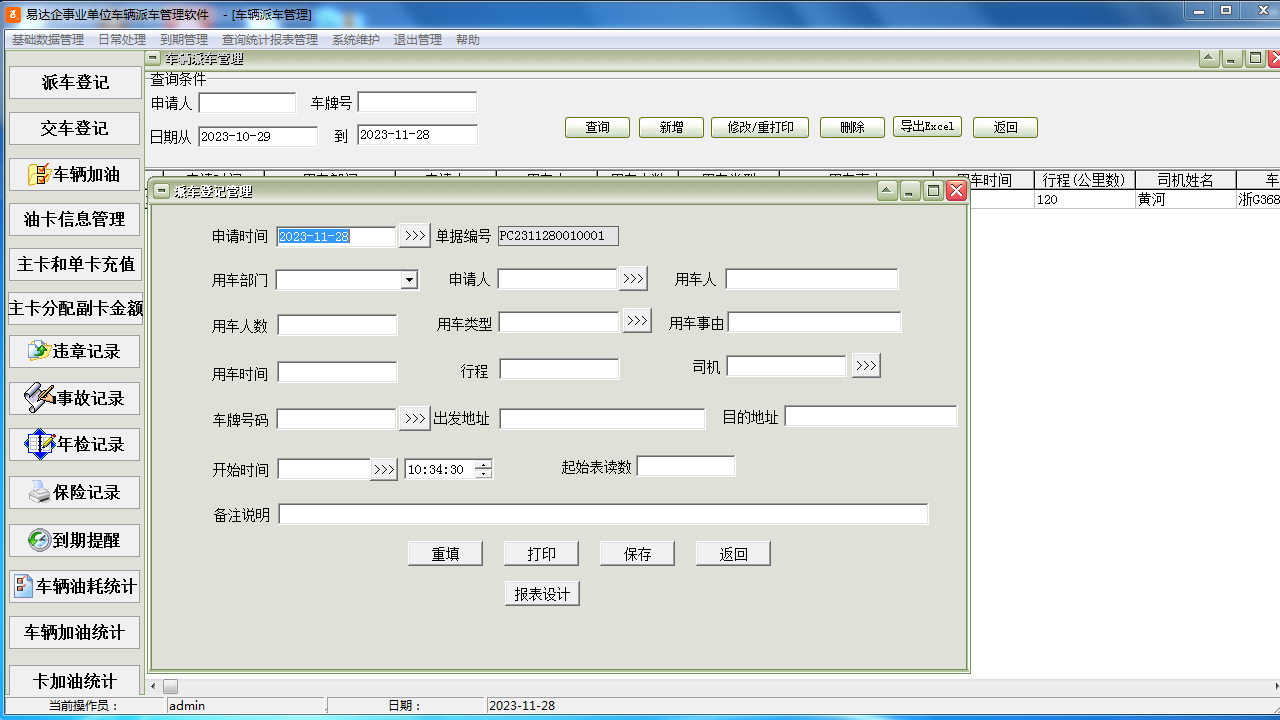This screenshot has height=720, width=1280.
Task: Open the 车辆加油 refueling sidebar item
Action: (75, 174)
